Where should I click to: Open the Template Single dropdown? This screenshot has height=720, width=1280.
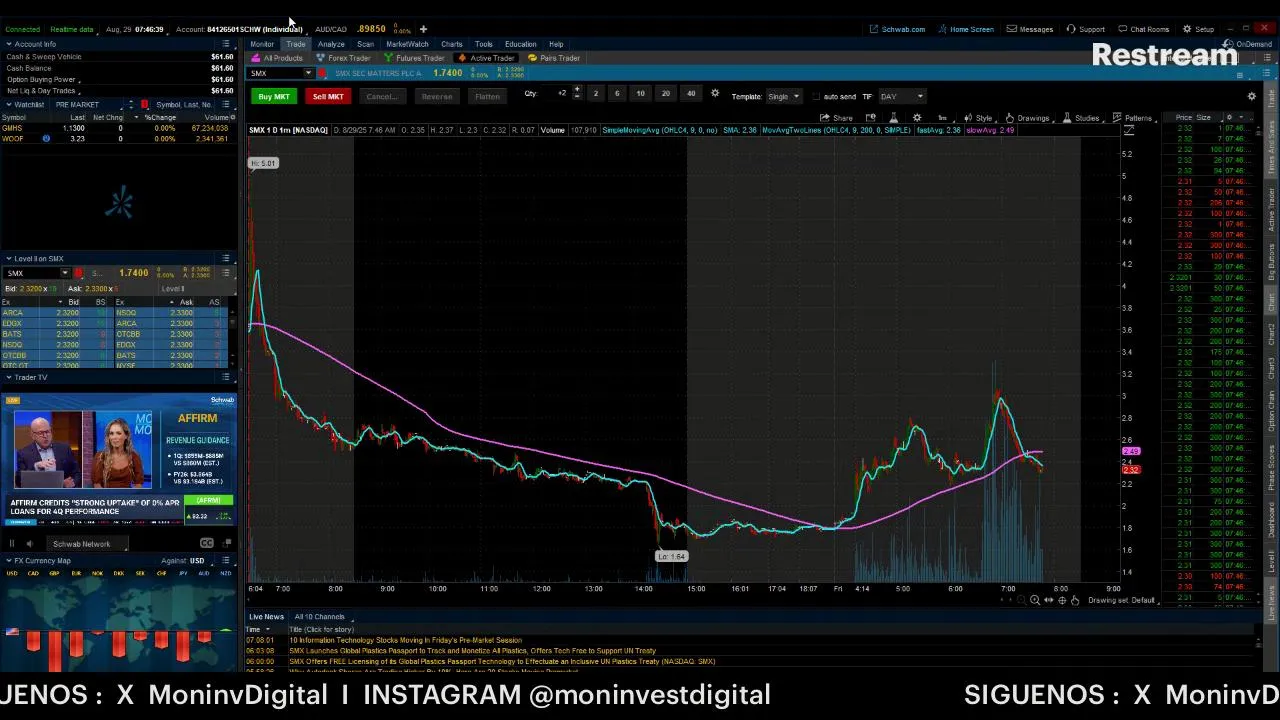(782, 96)
